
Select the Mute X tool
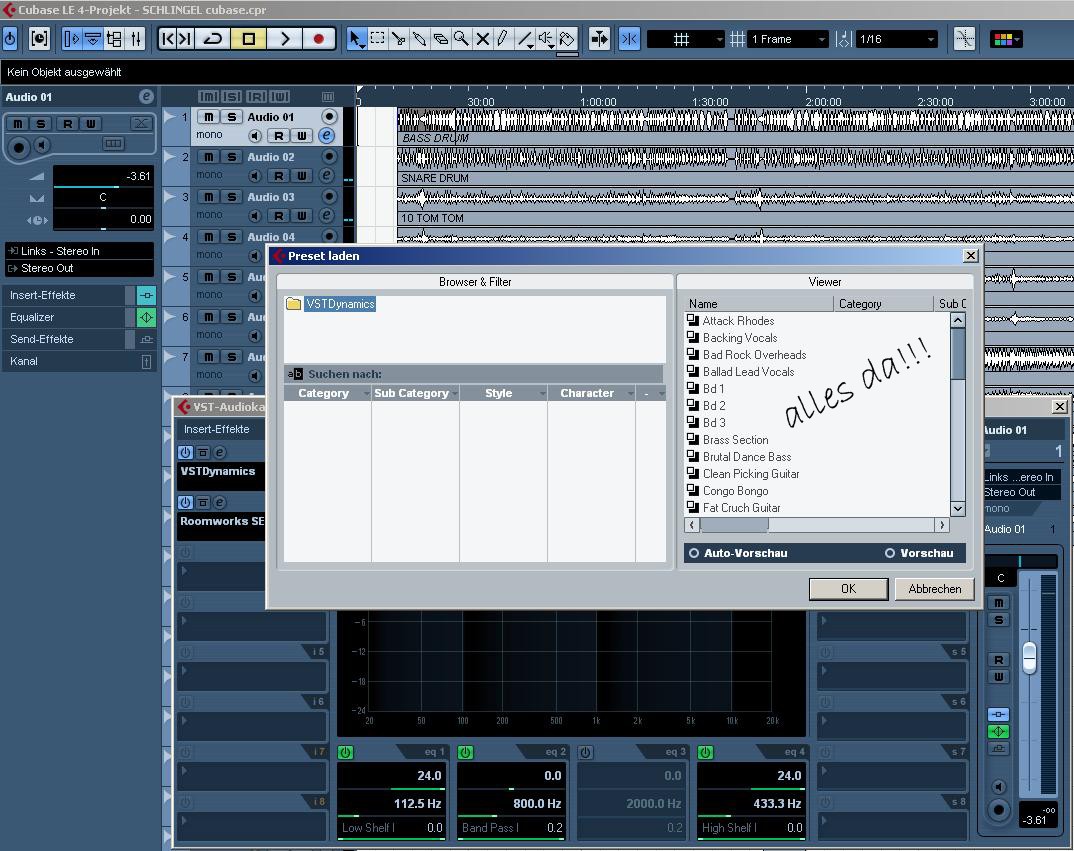coord(483,38)
